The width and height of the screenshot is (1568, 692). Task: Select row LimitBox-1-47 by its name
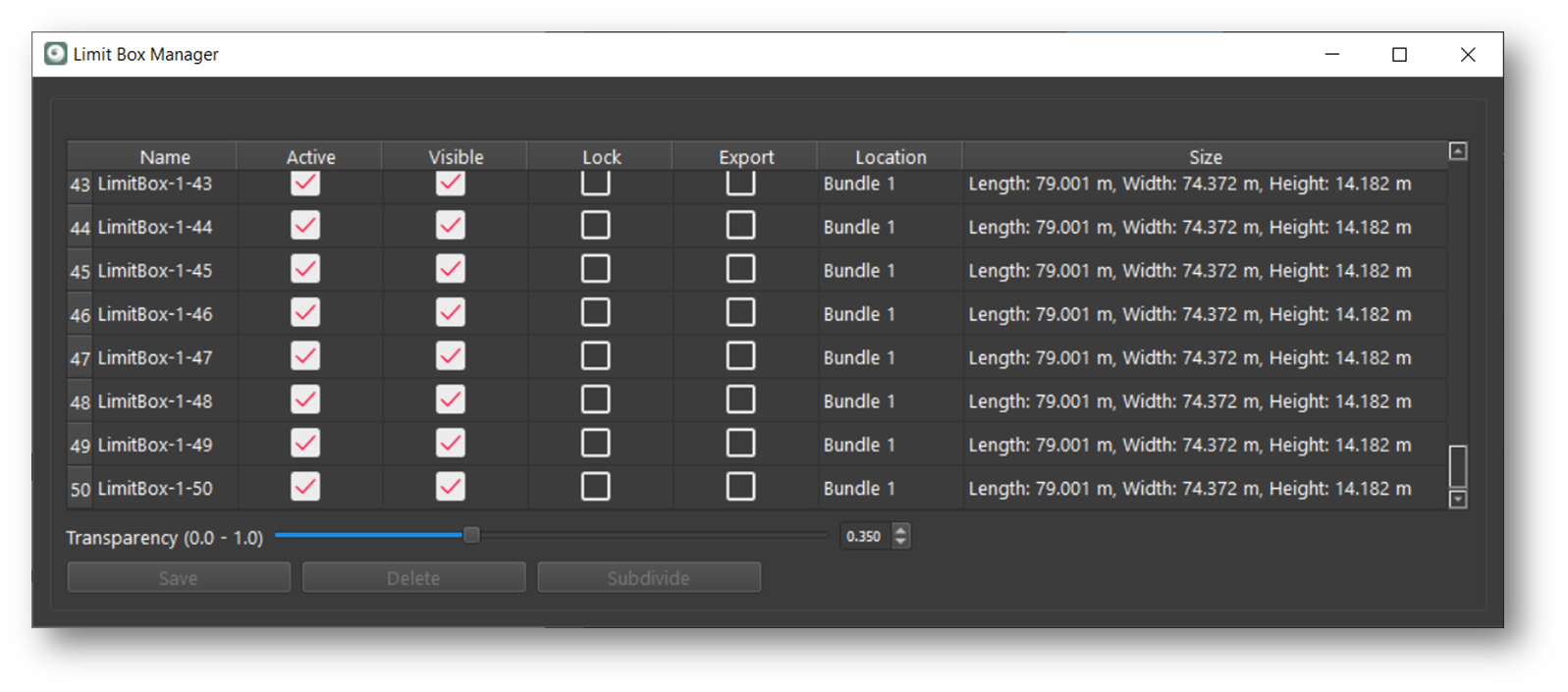click(x=155, y=357)
